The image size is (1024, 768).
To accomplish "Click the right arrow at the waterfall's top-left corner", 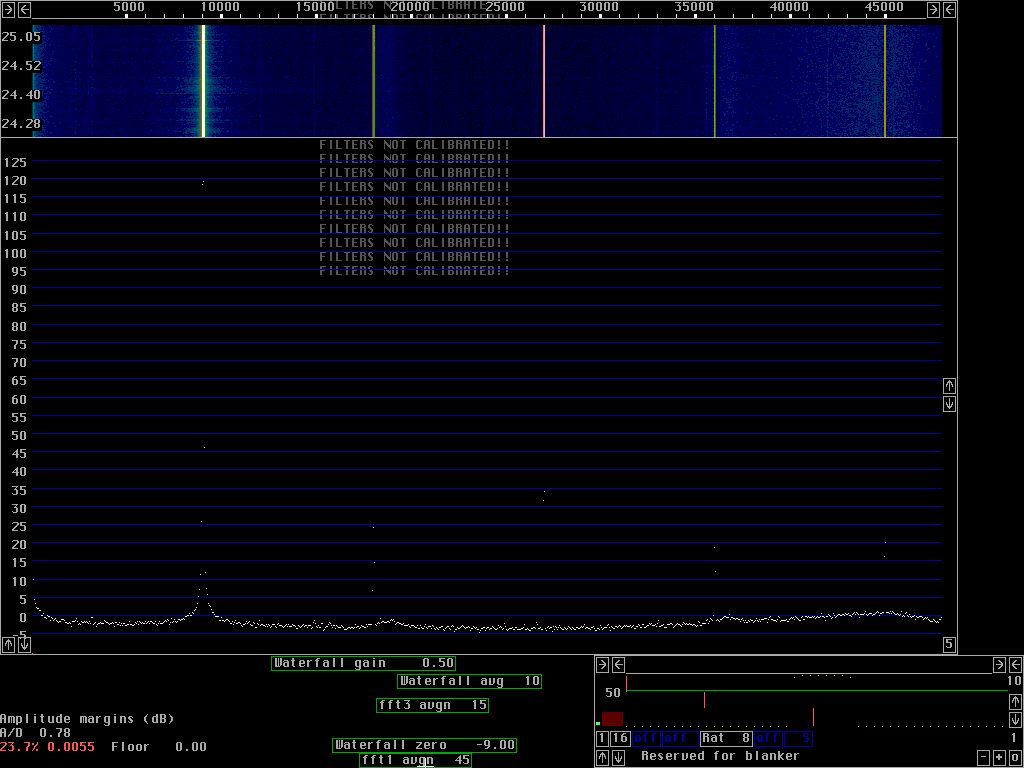I will (x=8, y=9).
